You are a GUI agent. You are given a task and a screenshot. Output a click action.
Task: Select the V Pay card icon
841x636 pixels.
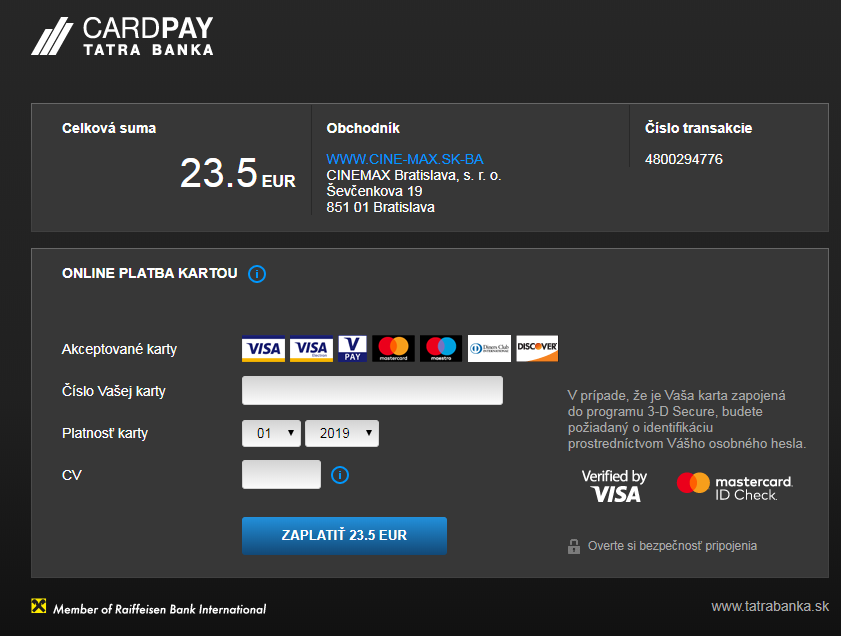point(353,348)
